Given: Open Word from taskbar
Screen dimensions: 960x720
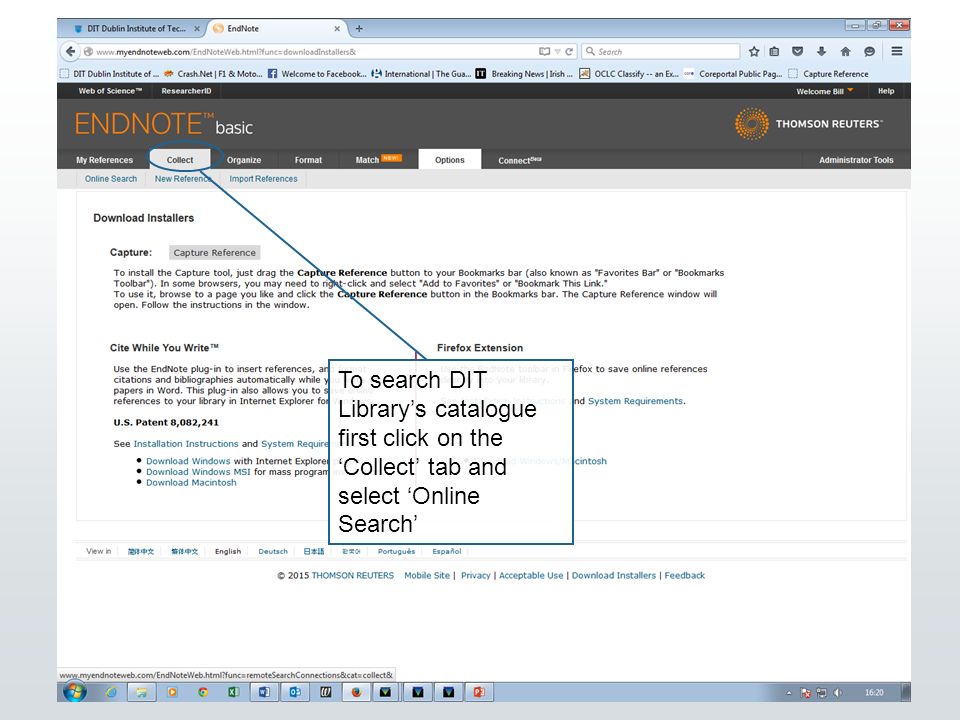Looking at the screenshot, I should [x=264, y=692].
